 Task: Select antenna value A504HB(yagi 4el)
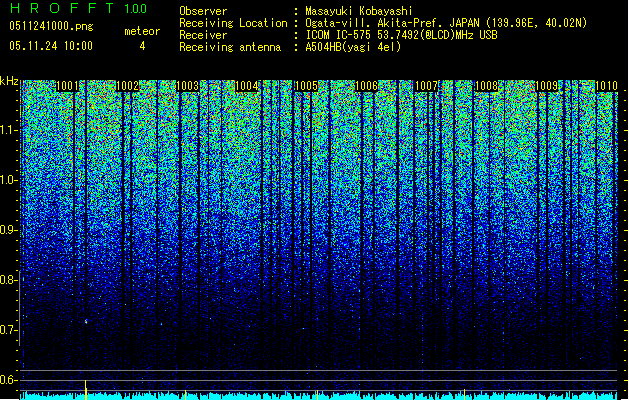(x=353, y=47)
